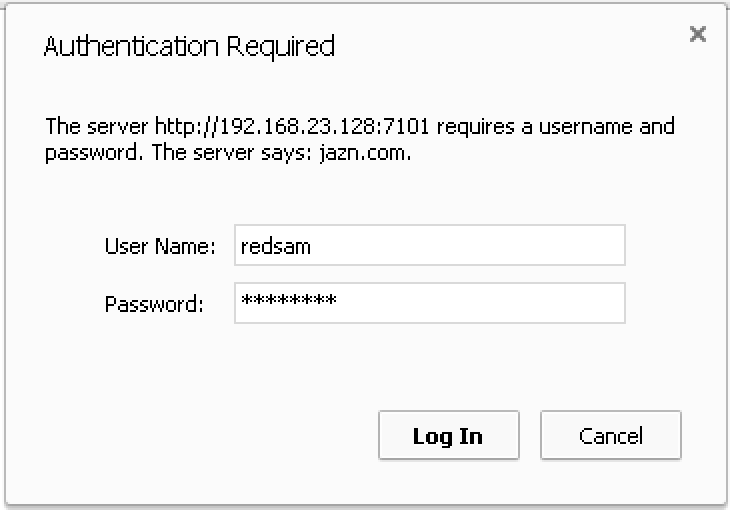The image size is (730, 510).
Task: Click the Log In button
Action: pyautogui.click(x=449, y=435)
